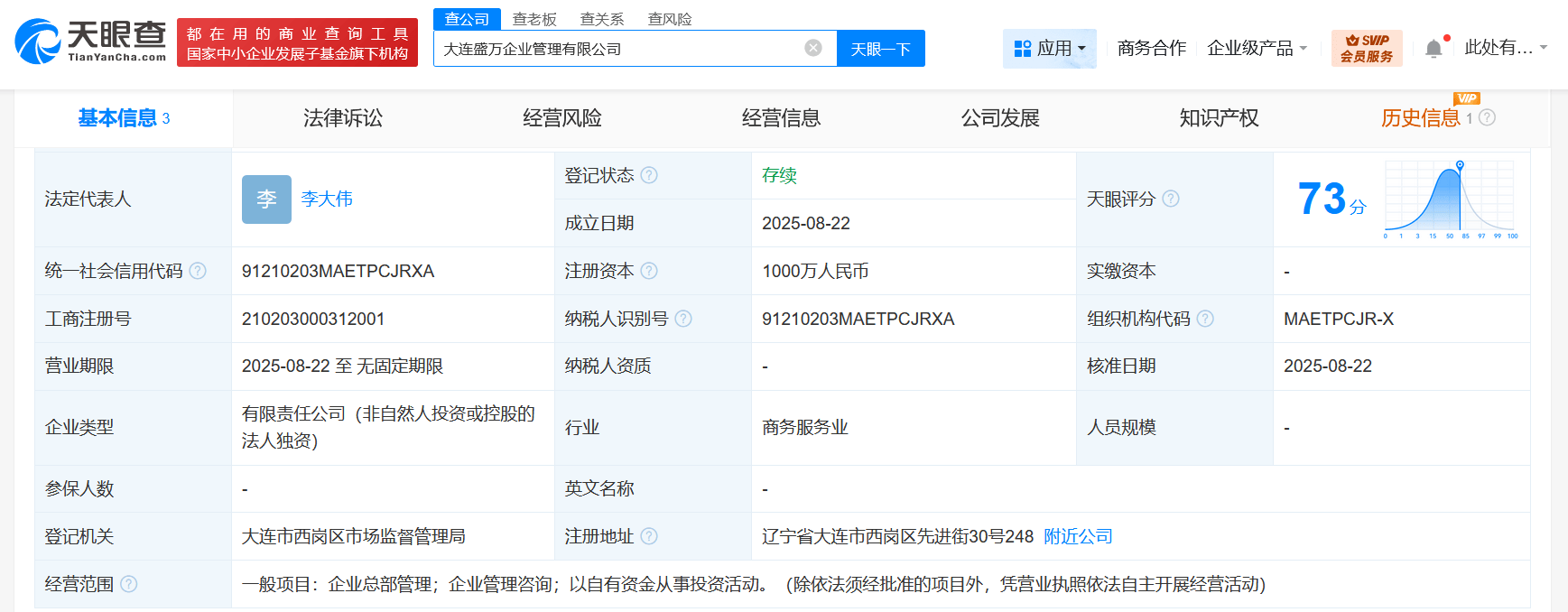Click help icon next to 组织机构代码
Screen dimensions: 1568x612
click(x=1205, y=319)
